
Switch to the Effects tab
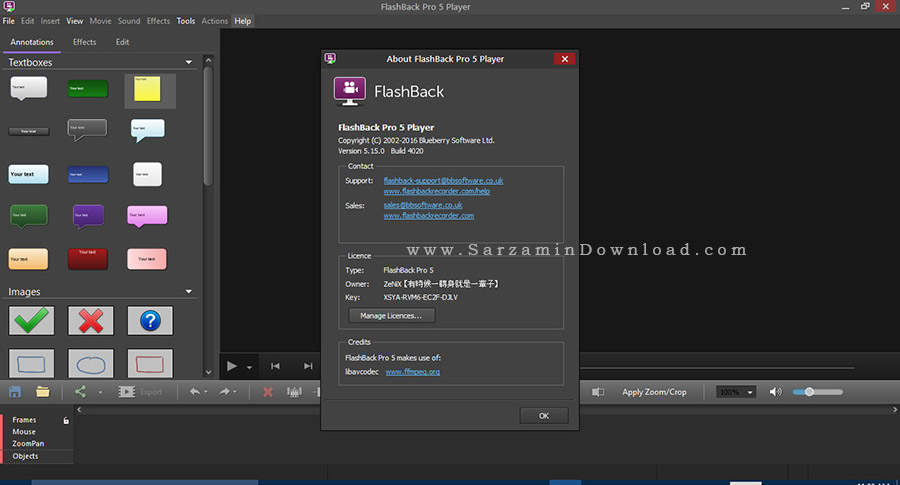click(84, 42)
